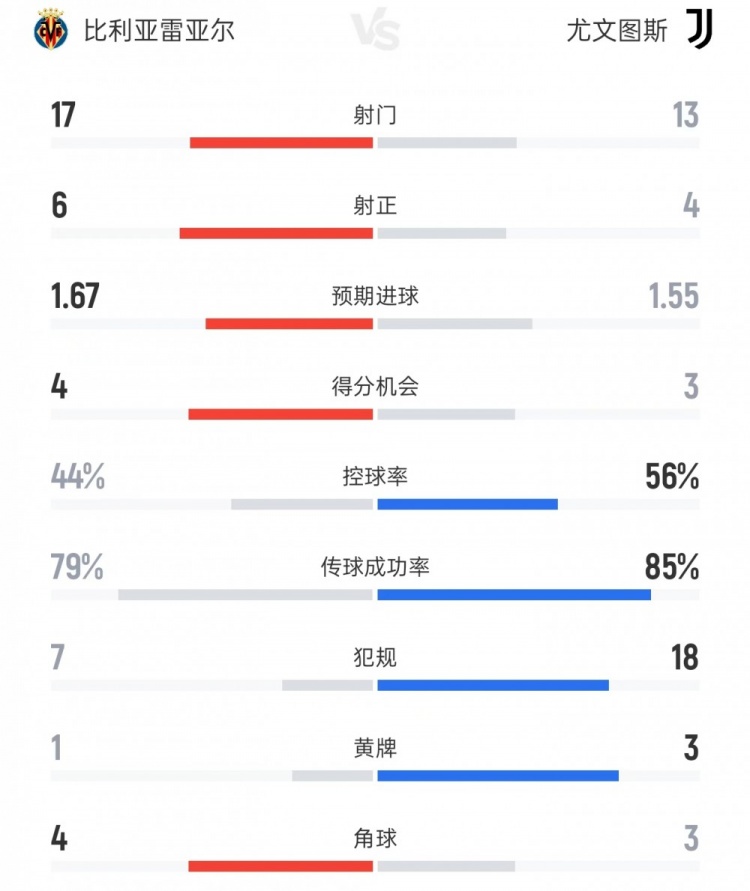This screenshot has width=750, height=891.
Task: Click the Juventus logo icon
Action: pos(698,30)
